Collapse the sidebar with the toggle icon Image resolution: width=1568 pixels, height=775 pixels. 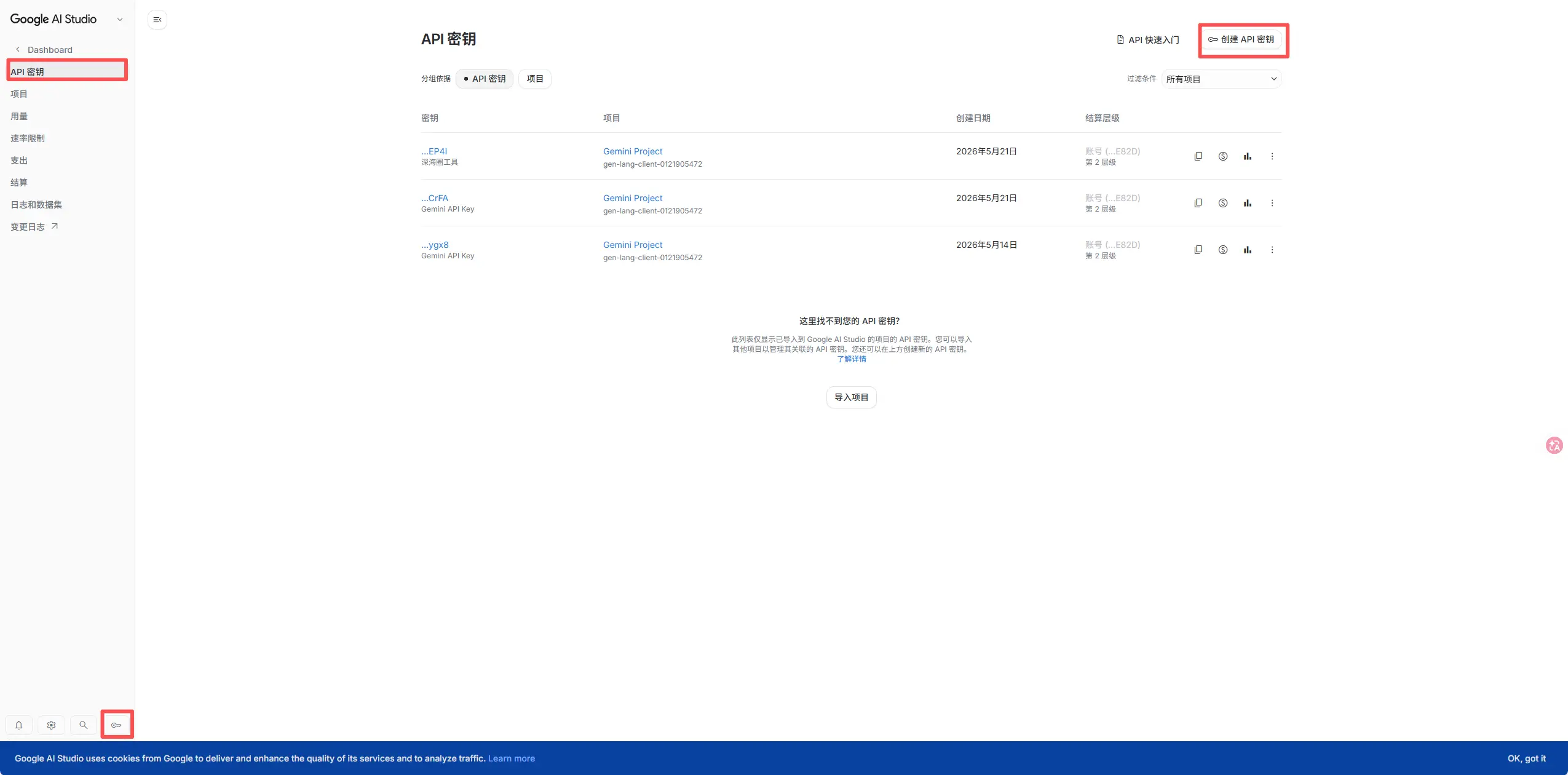point(157,20)
